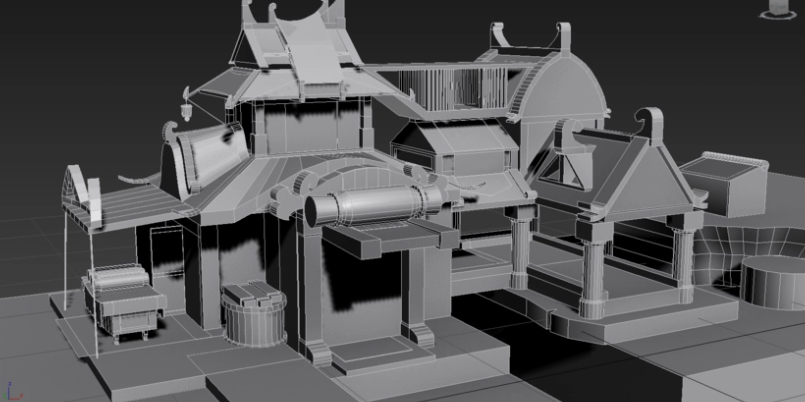This screenshot has width=805, height=402.
Task: Select the round barrel near the entrance
Action: (x=252, y=315)
